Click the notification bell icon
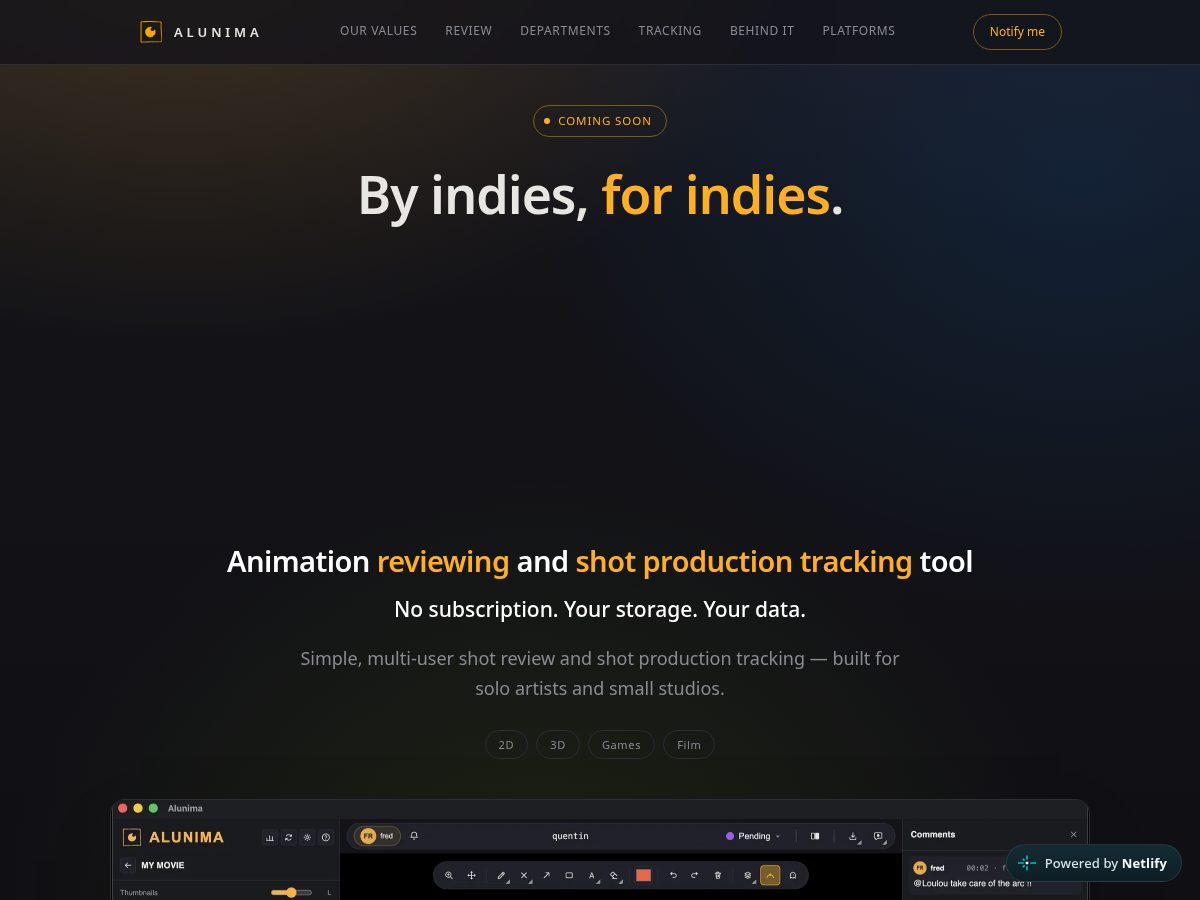1200x900 pixels. coord(414,836)
